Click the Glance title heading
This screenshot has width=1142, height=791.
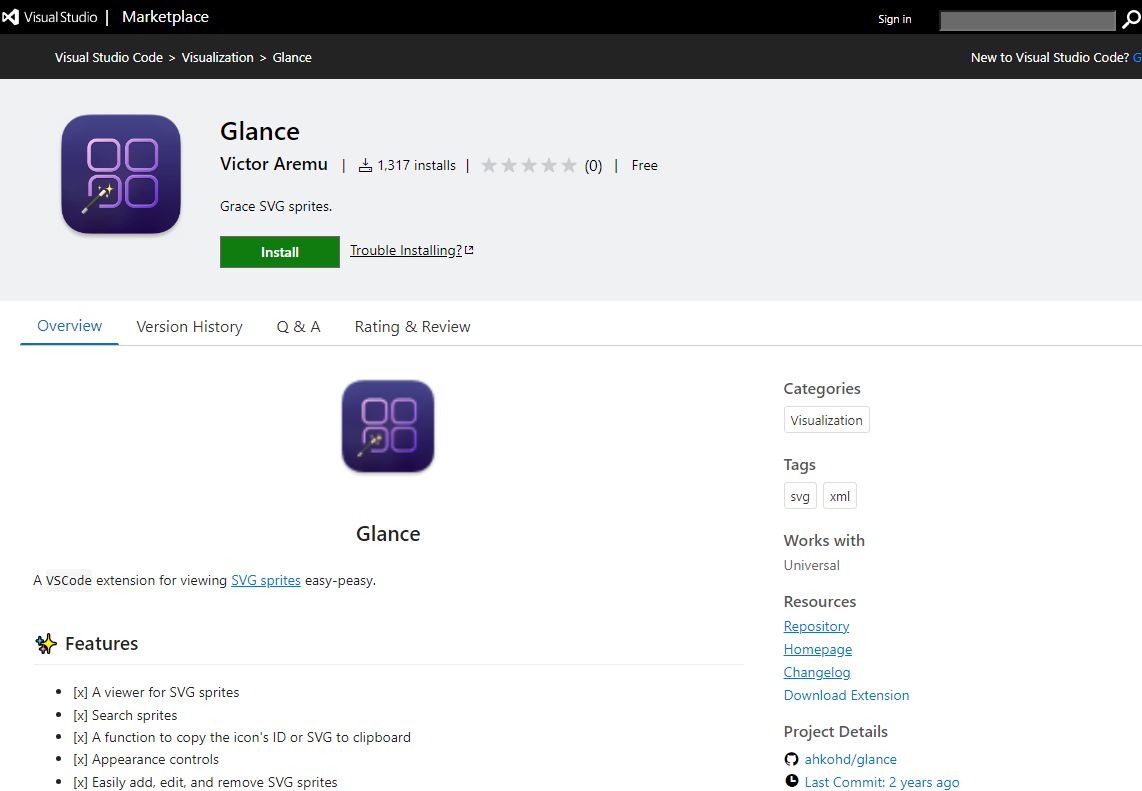click(x=260, y=131)
